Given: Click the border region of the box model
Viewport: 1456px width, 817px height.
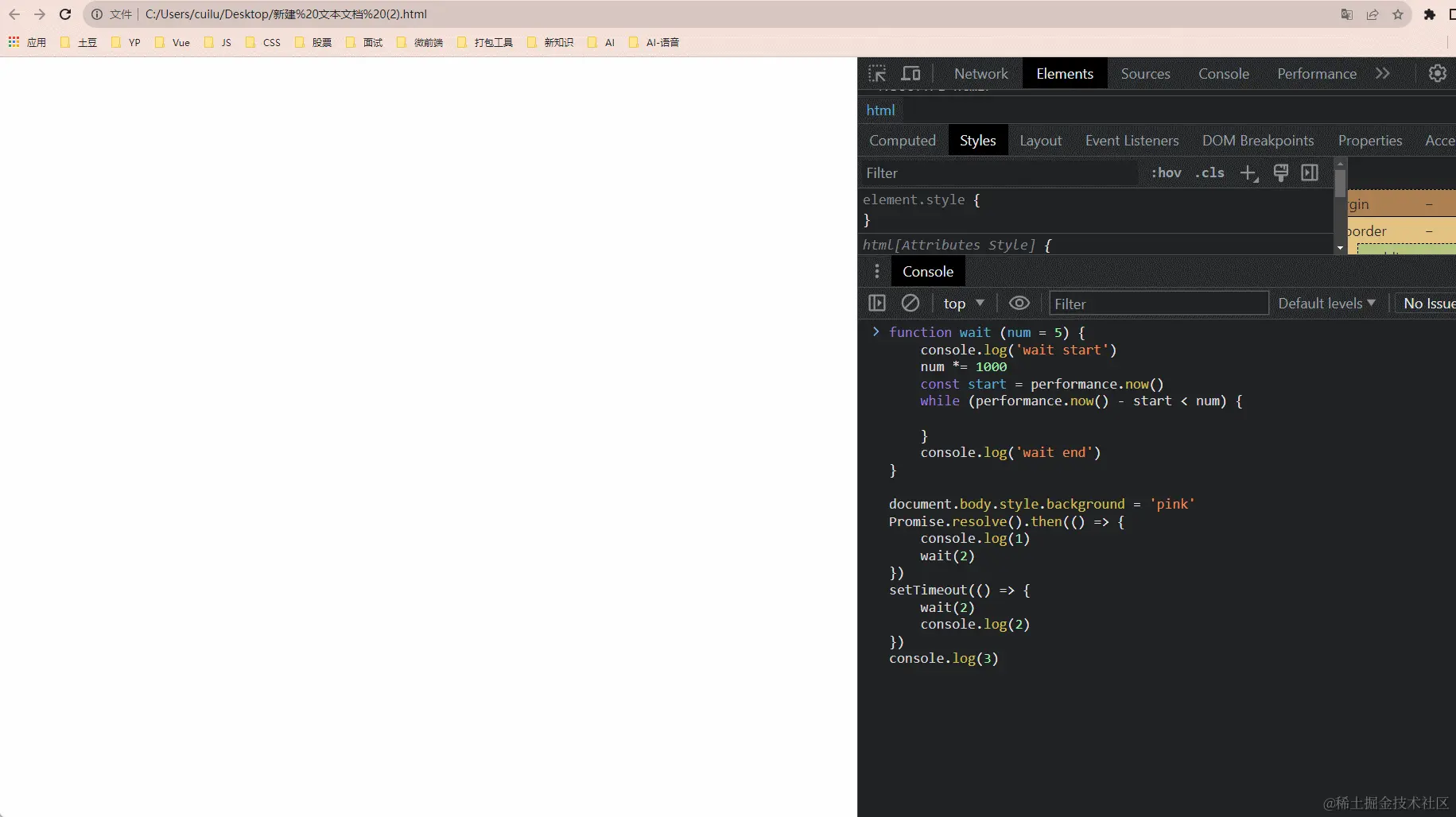Looking at the screenshot, I should point(1401,230).
